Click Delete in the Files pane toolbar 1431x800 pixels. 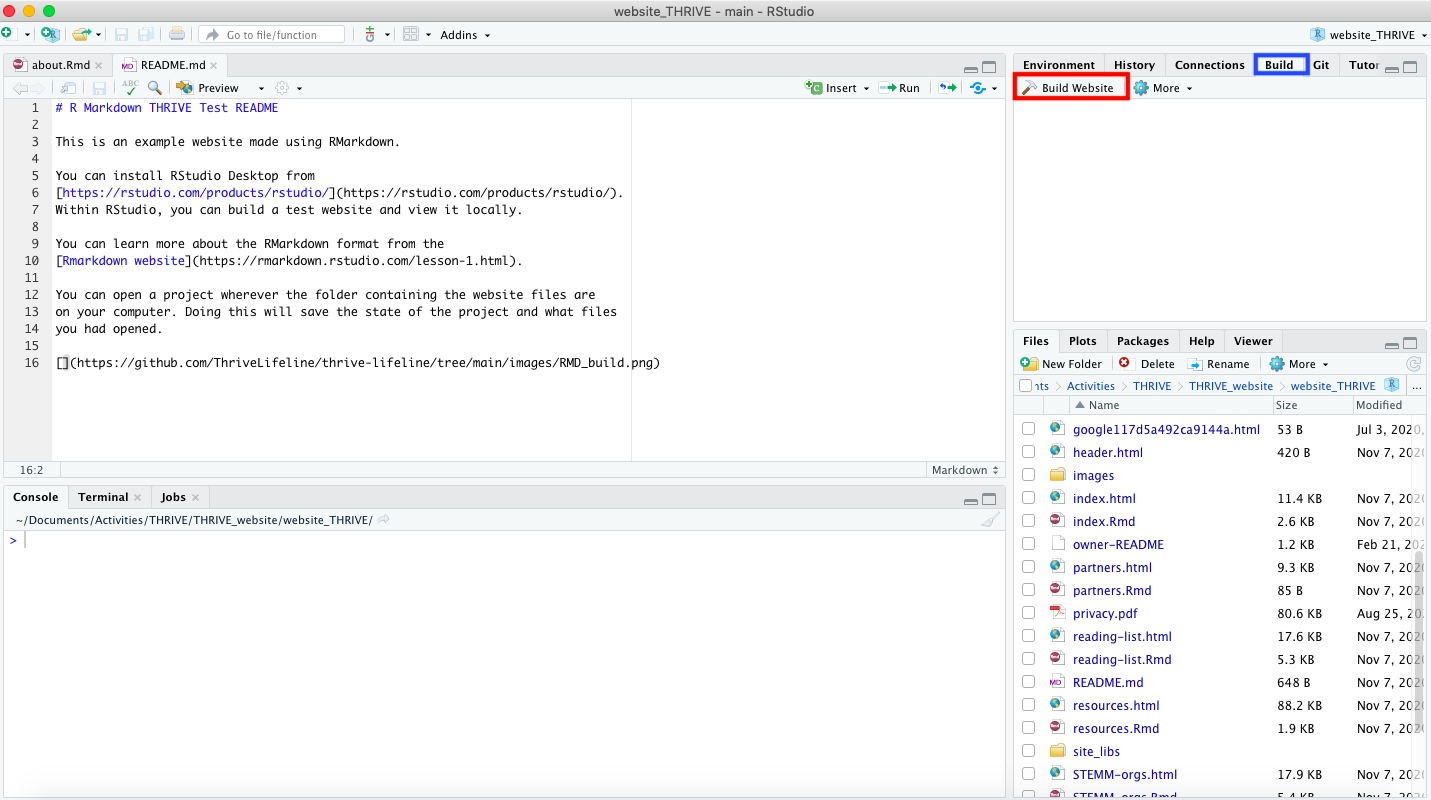pyautogui.click(x=1147, y=364)
